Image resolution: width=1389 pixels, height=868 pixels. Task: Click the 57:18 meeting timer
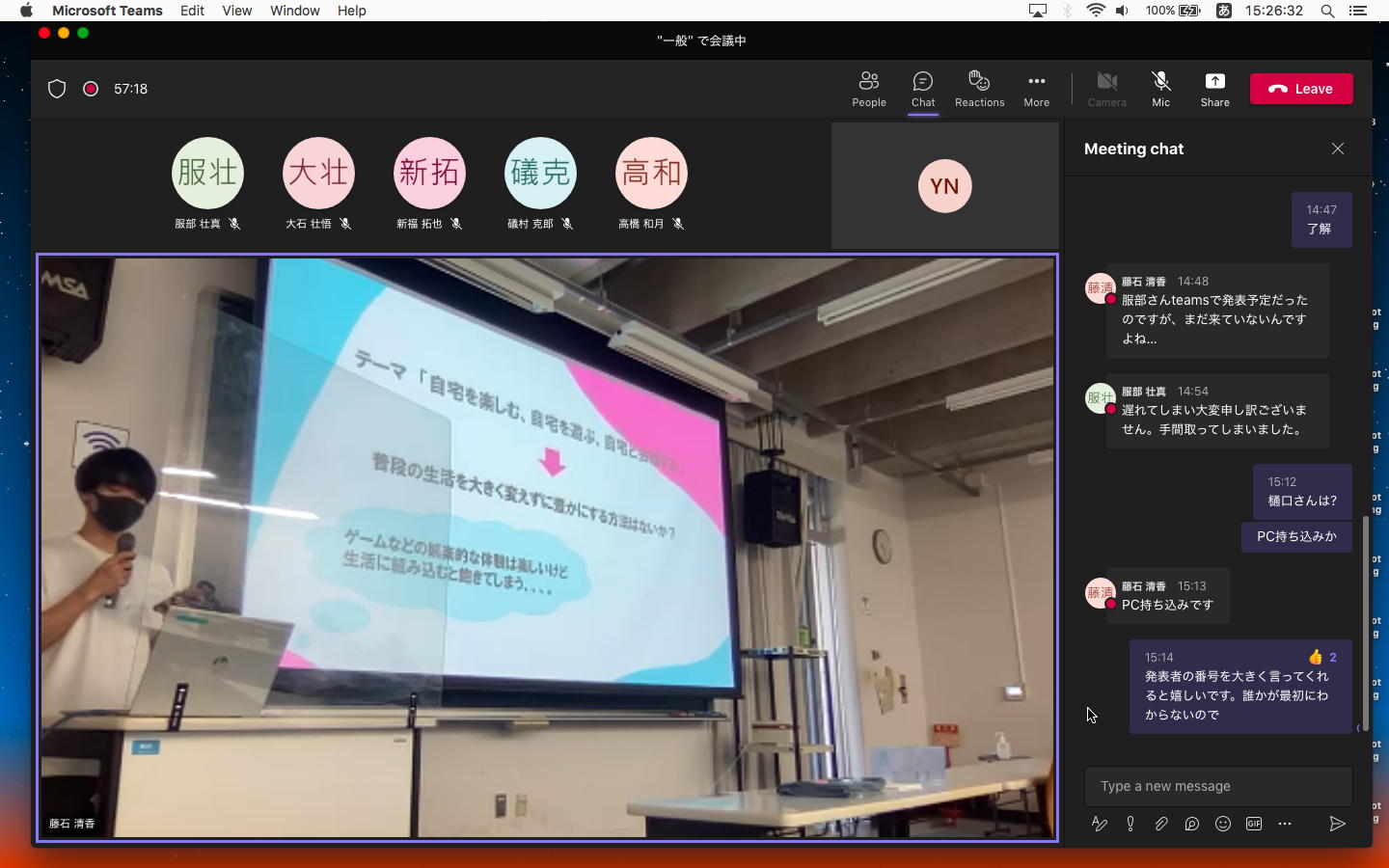coord(130,89)
